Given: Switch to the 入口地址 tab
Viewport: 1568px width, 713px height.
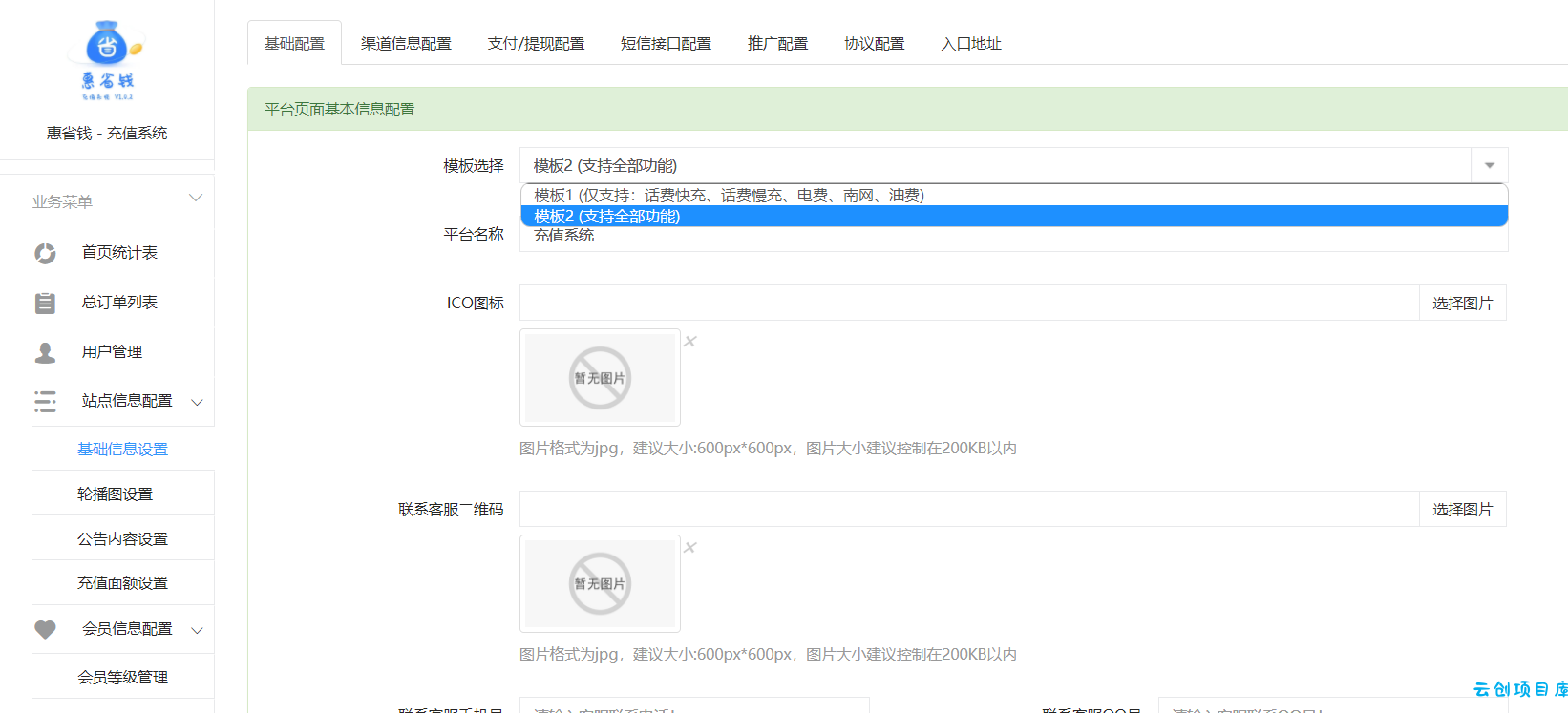Looking at the screenshot, I should [971, 43].
